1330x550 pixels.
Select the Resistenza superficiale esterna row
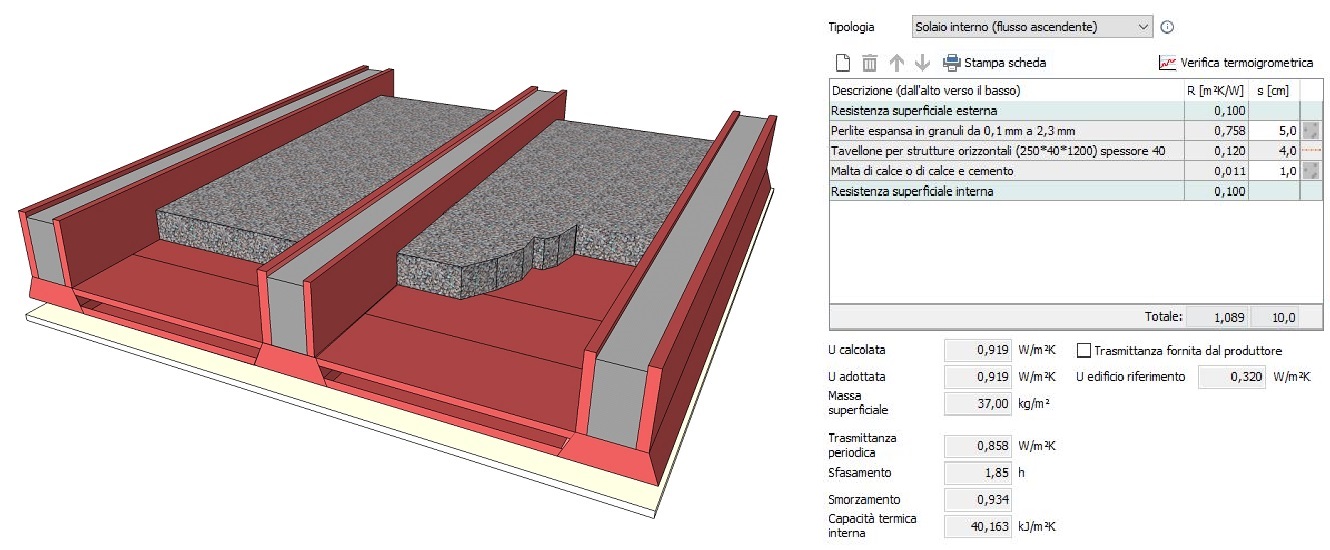[1076, 111]
